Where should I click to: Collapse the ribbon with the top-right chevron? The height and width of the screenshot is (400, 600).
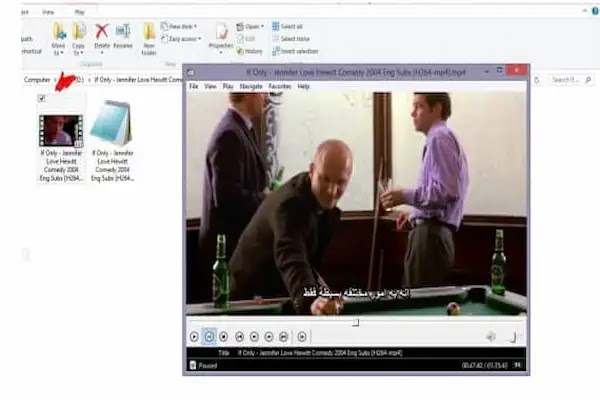click(x=585, y=11)
